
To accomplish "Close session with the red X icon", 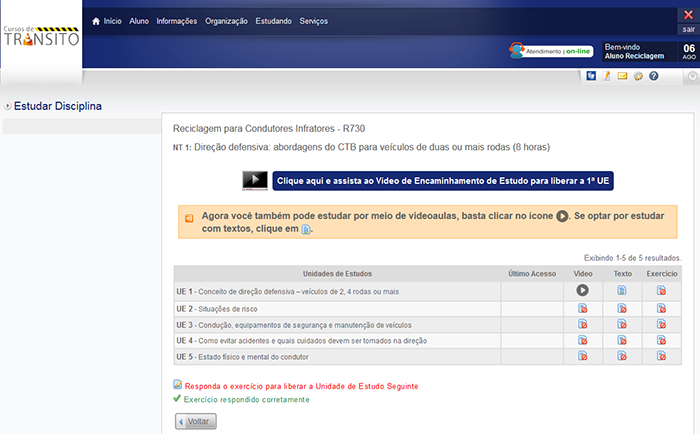I will 688,15.
